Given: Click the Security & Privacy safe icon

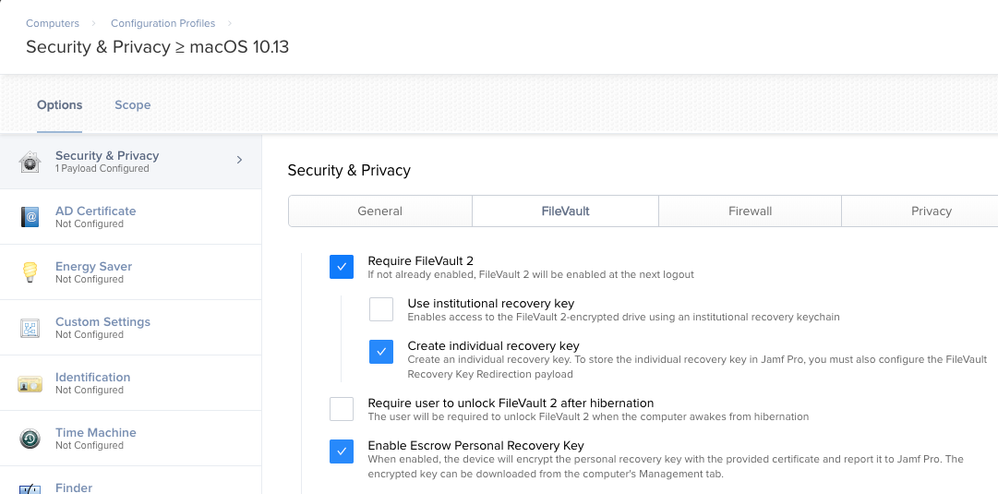Looking at the screenshot, I should tap(30, 162).
